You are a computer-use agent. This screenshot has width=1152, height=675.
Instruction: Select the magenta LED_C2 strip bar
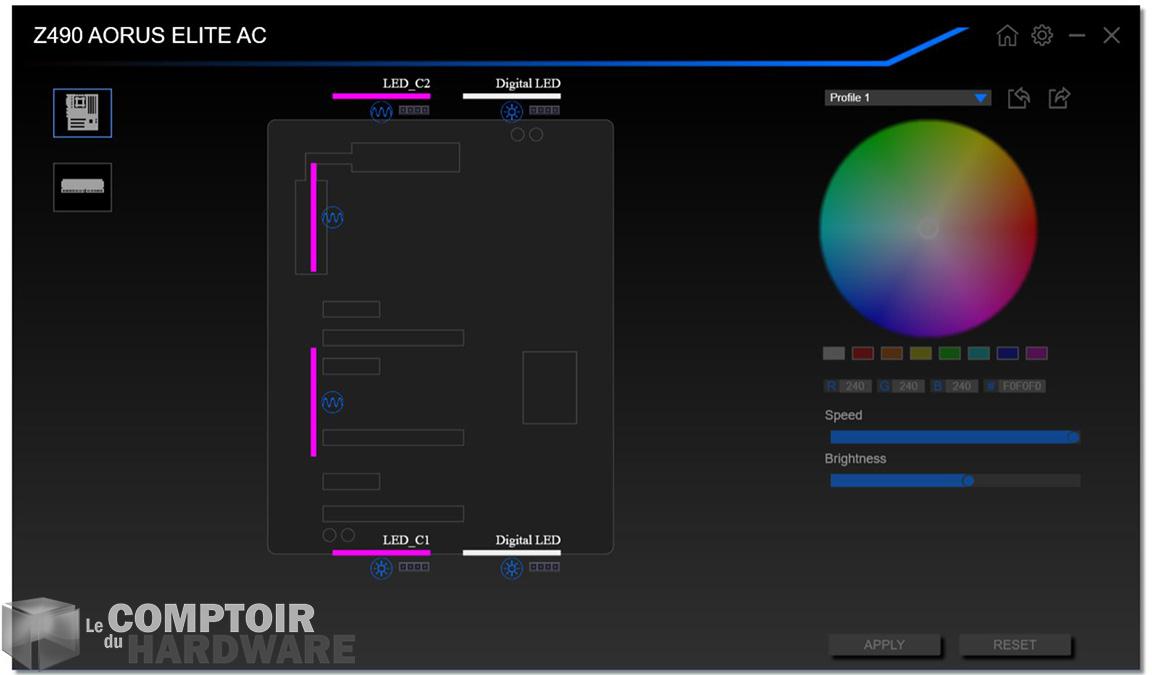[x=381, y=96]
